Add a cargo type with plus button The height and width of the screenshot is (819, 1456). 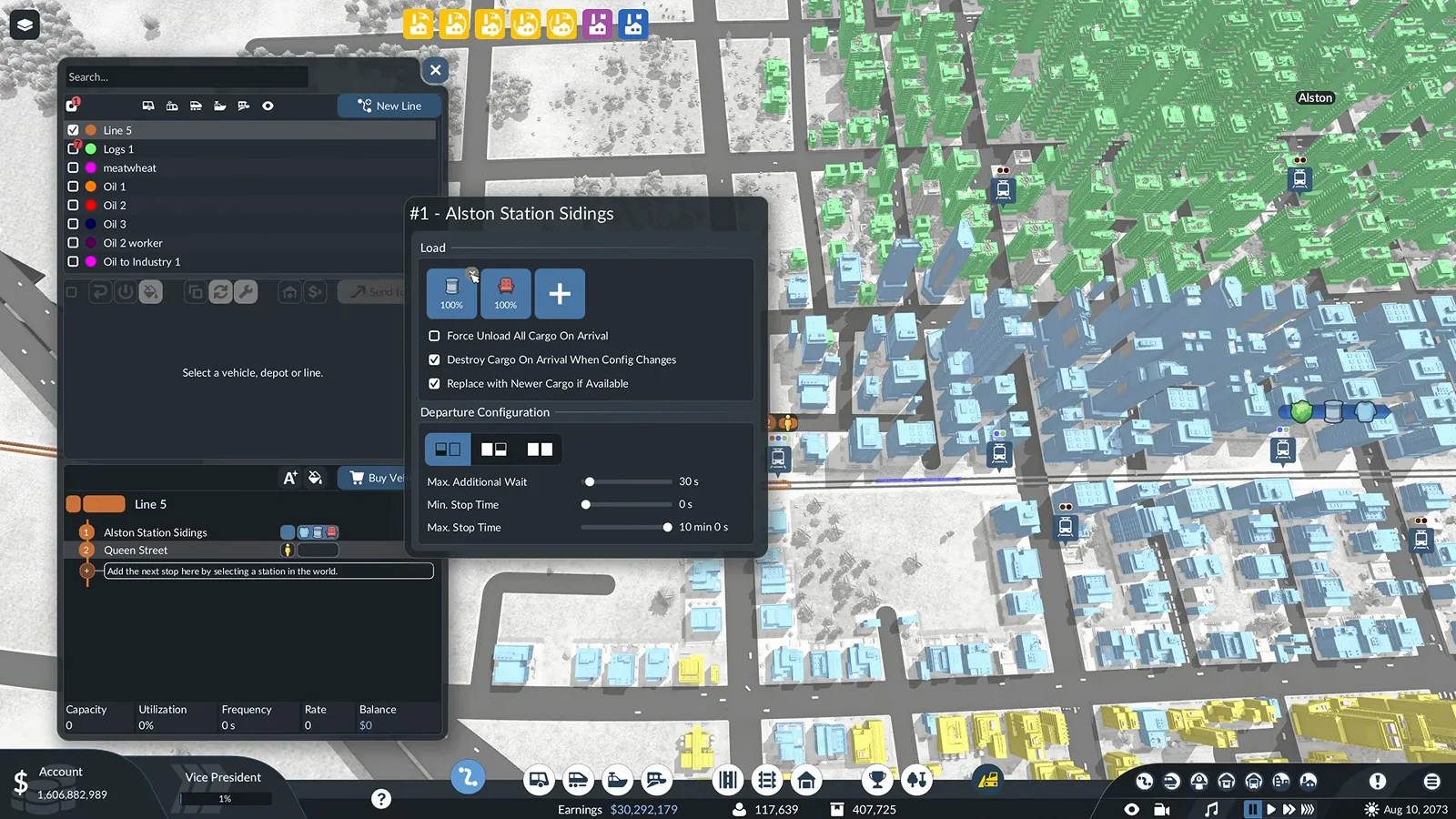560,293
